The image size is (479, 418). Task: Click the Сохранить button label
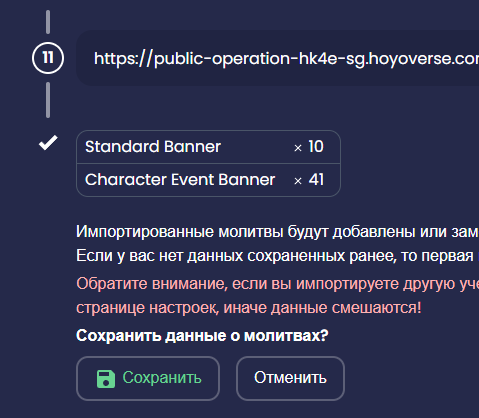tap(162, 378)
